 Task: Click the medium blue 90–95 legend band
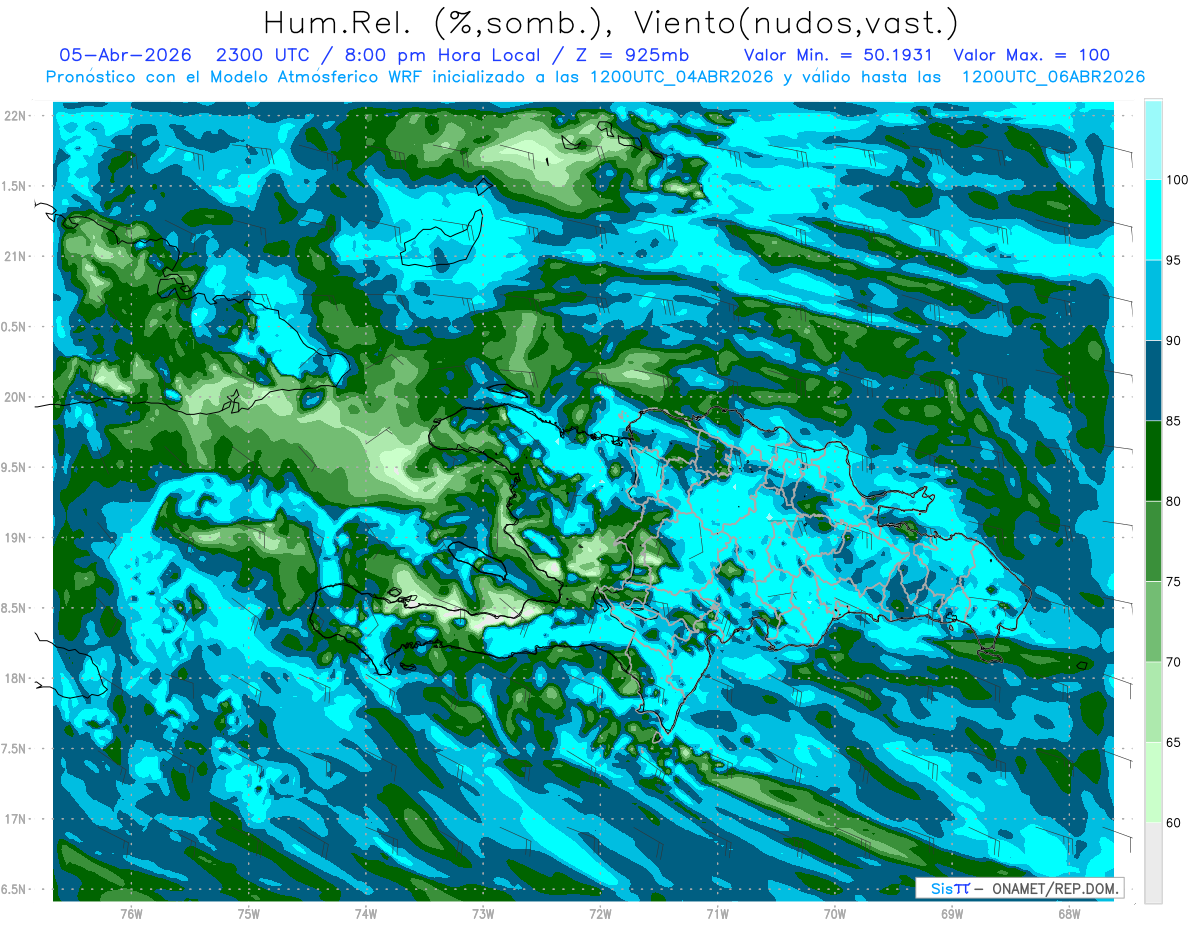[1153, 300]
